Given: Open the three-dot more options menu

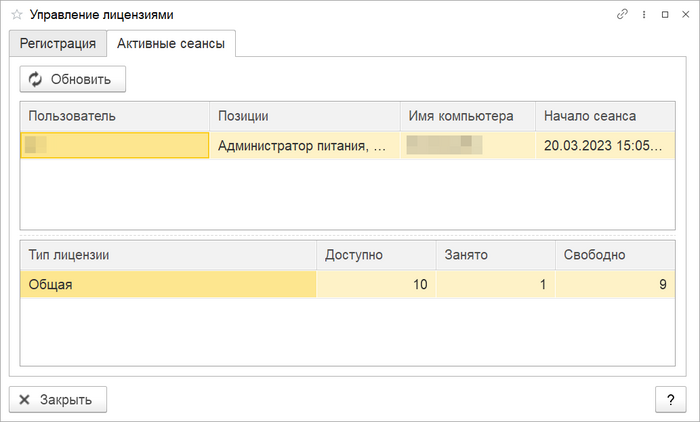Looking at the screenshot, I should pos(643,15).
